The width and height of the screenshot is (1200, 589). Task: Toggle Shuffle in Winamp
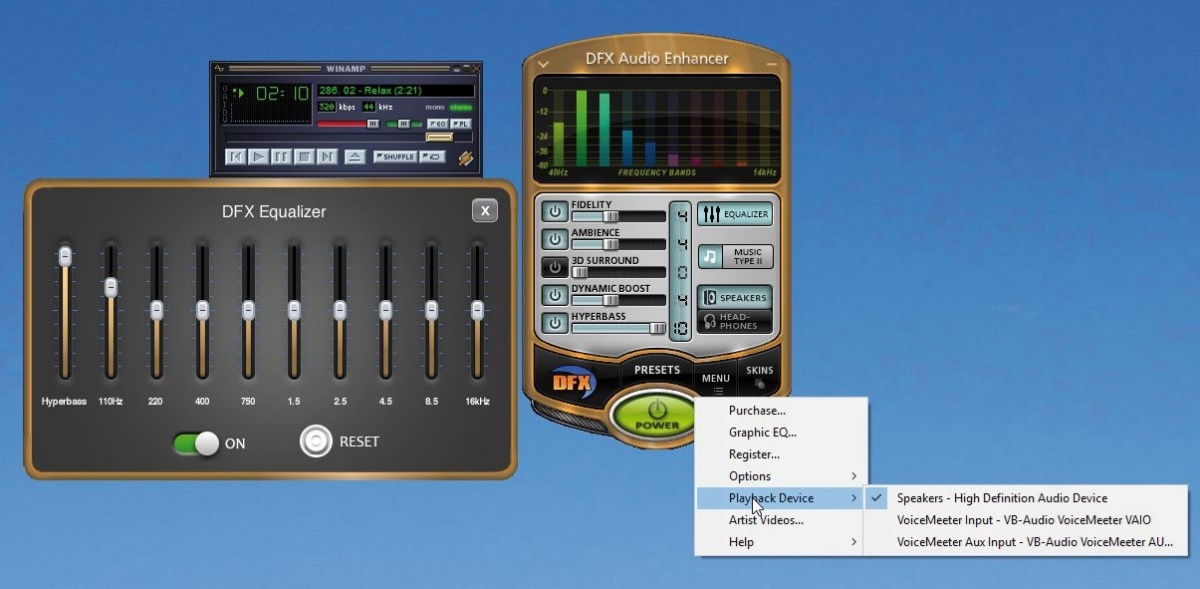[395, 157]
